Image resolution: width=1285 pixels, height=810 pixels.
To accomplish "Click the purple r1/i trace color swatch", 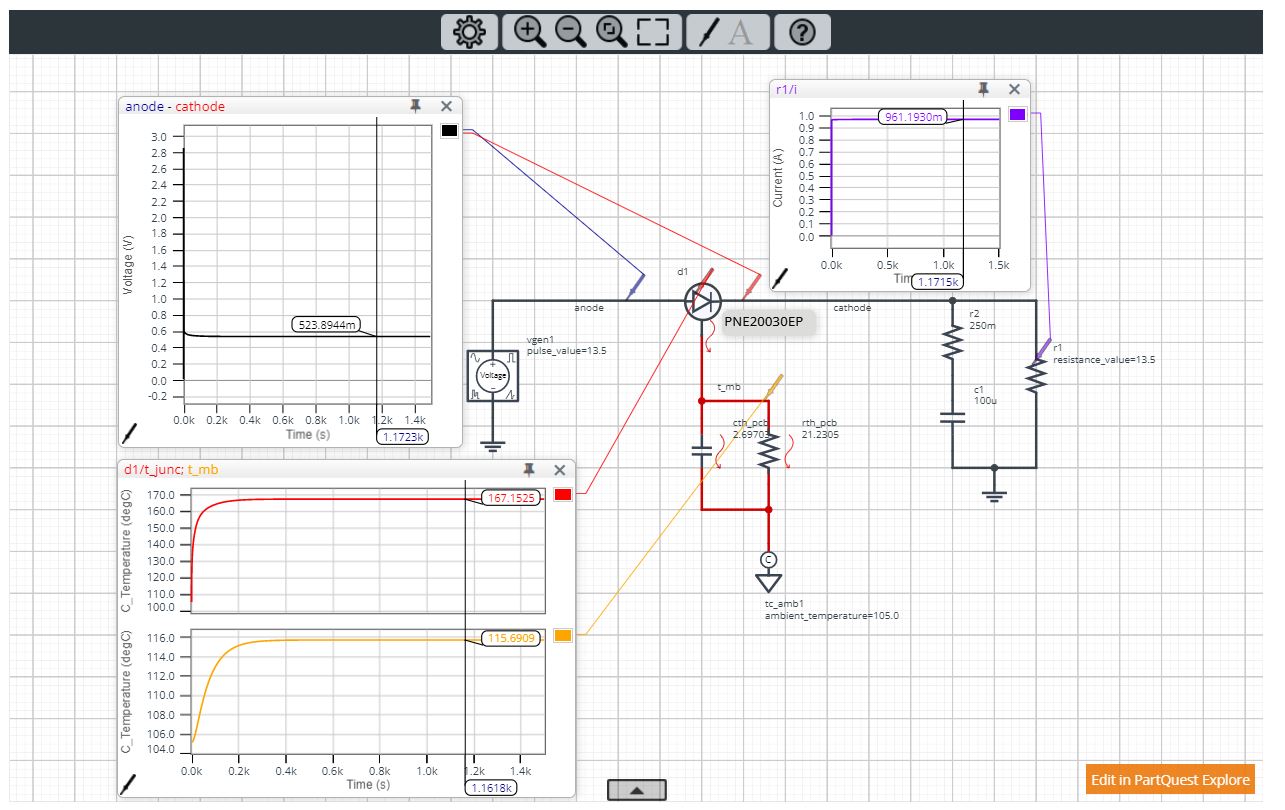I will coord(1018,115).
